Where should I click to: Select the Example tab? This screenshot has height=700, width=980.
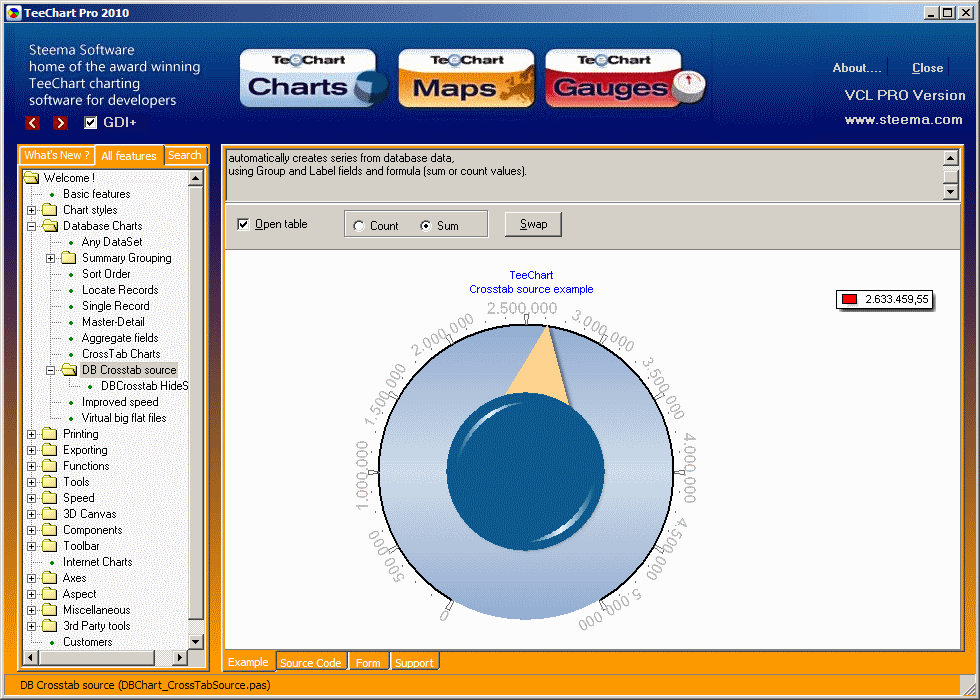248,662
